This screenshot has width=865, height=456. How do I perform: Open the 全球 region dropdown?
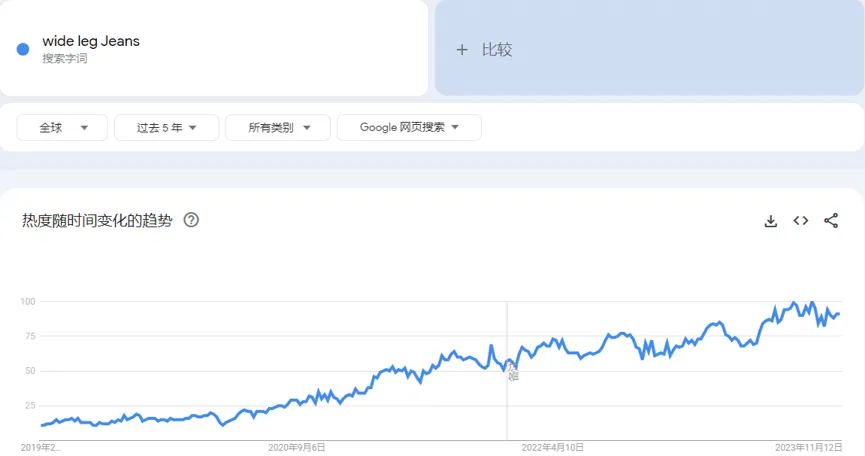[62, 127]
